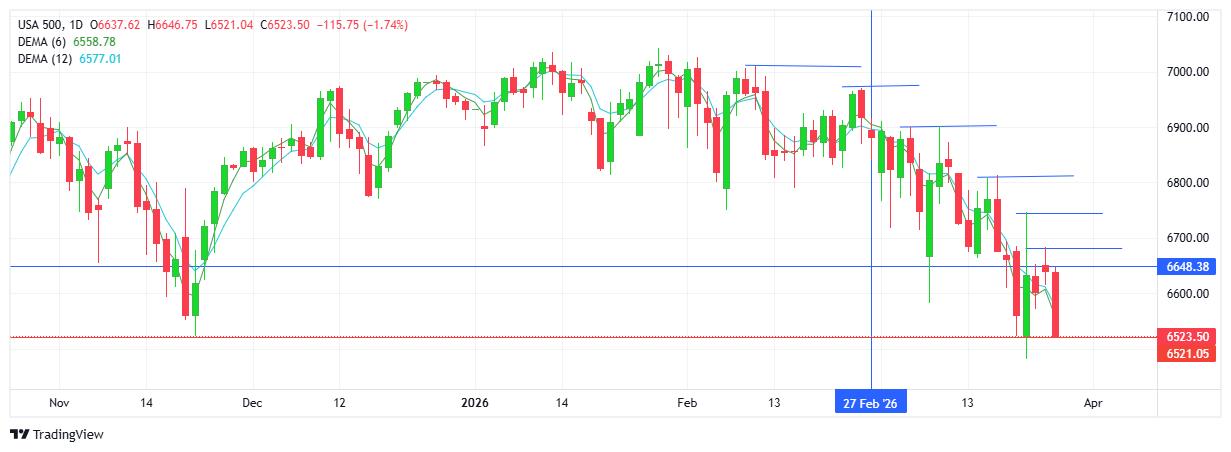Click the Dec label on time axis
Image resolution: width=1231 pixels, height=452 pixels.
click(252, 403)
